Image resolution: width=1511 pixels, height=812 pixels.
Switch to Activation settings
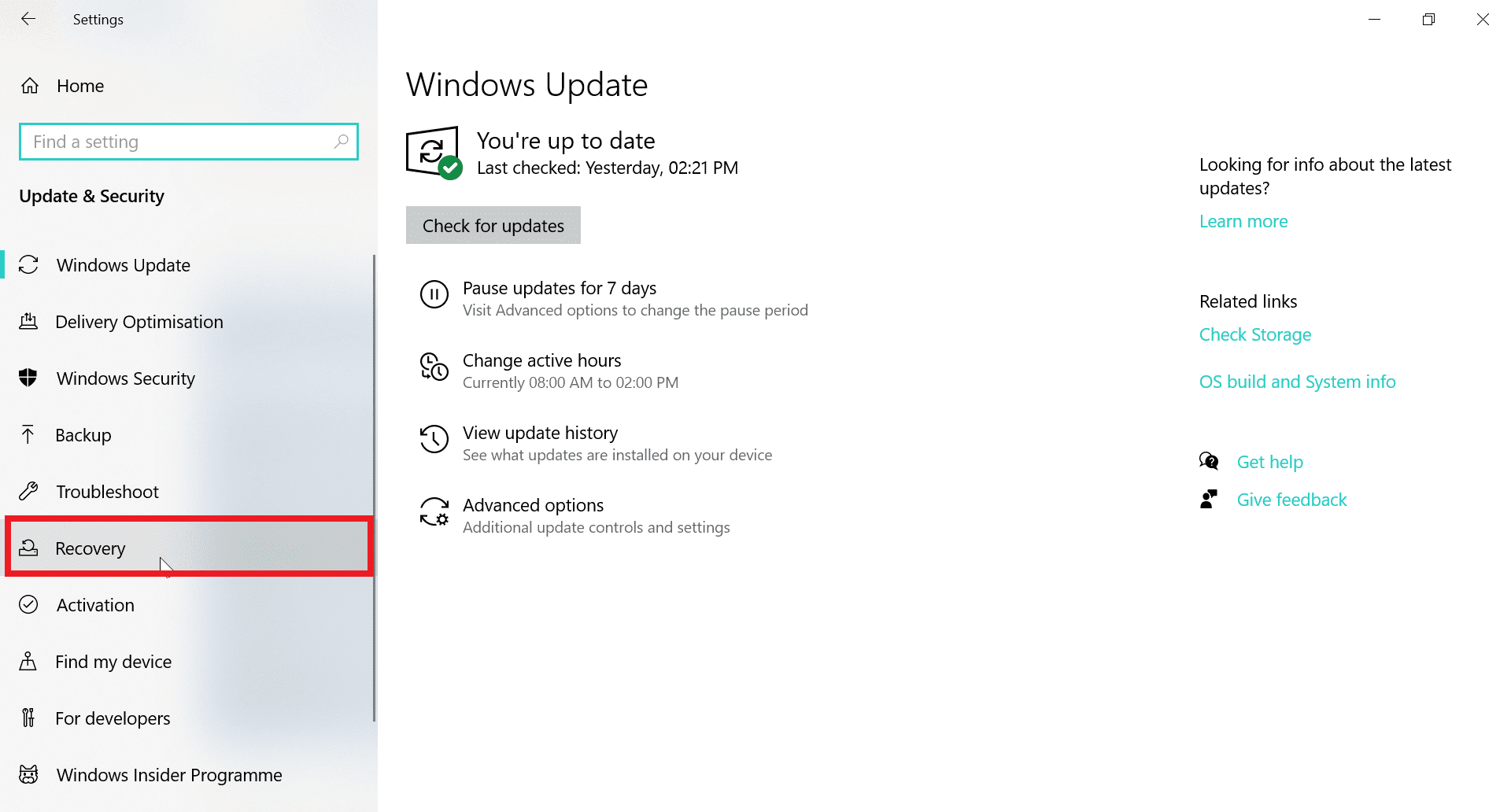[94, 604]
